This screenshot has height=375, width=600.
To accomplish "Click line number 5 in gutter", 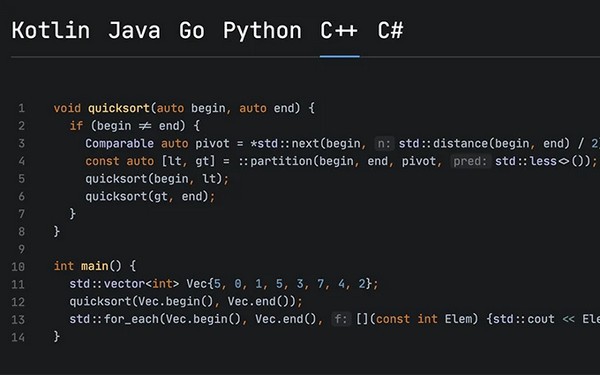I will tap(21, 179).
